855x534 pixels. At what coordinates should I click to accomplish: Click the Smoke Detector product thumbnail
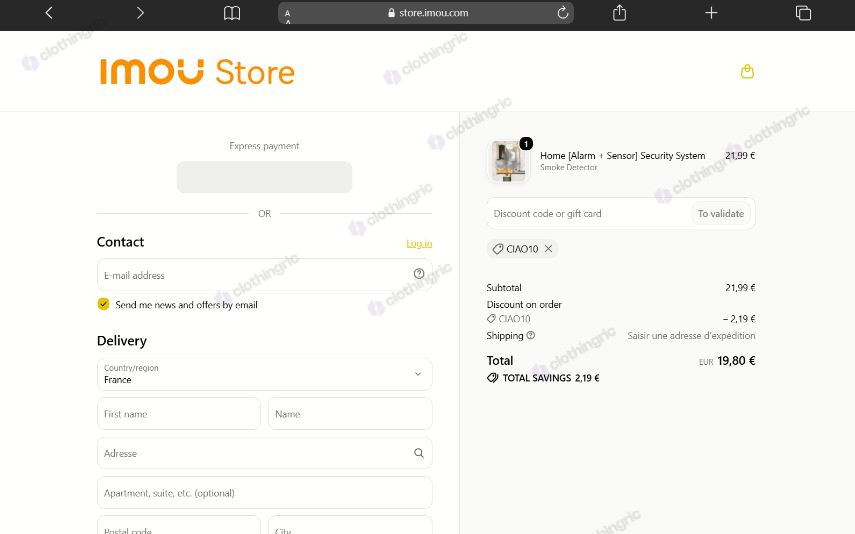(508, 160)
